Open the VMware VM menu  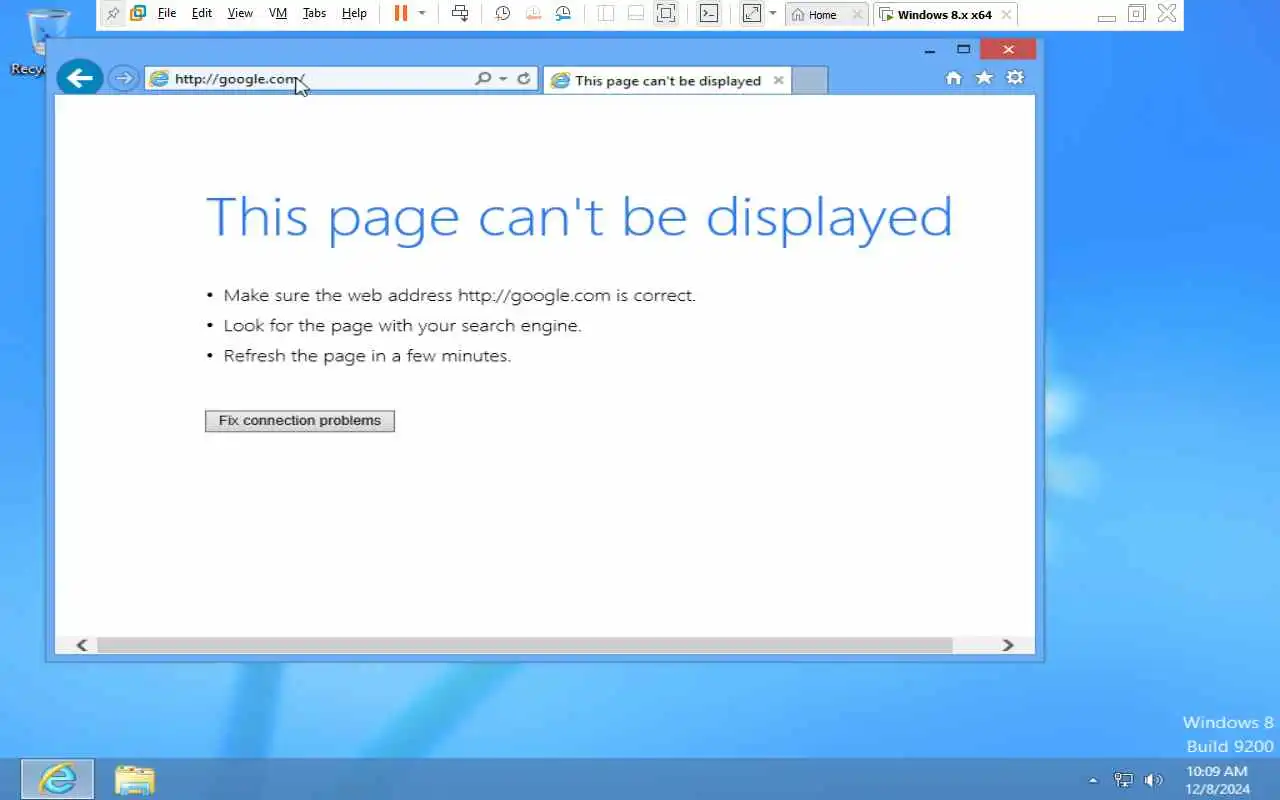coord(278,13)
